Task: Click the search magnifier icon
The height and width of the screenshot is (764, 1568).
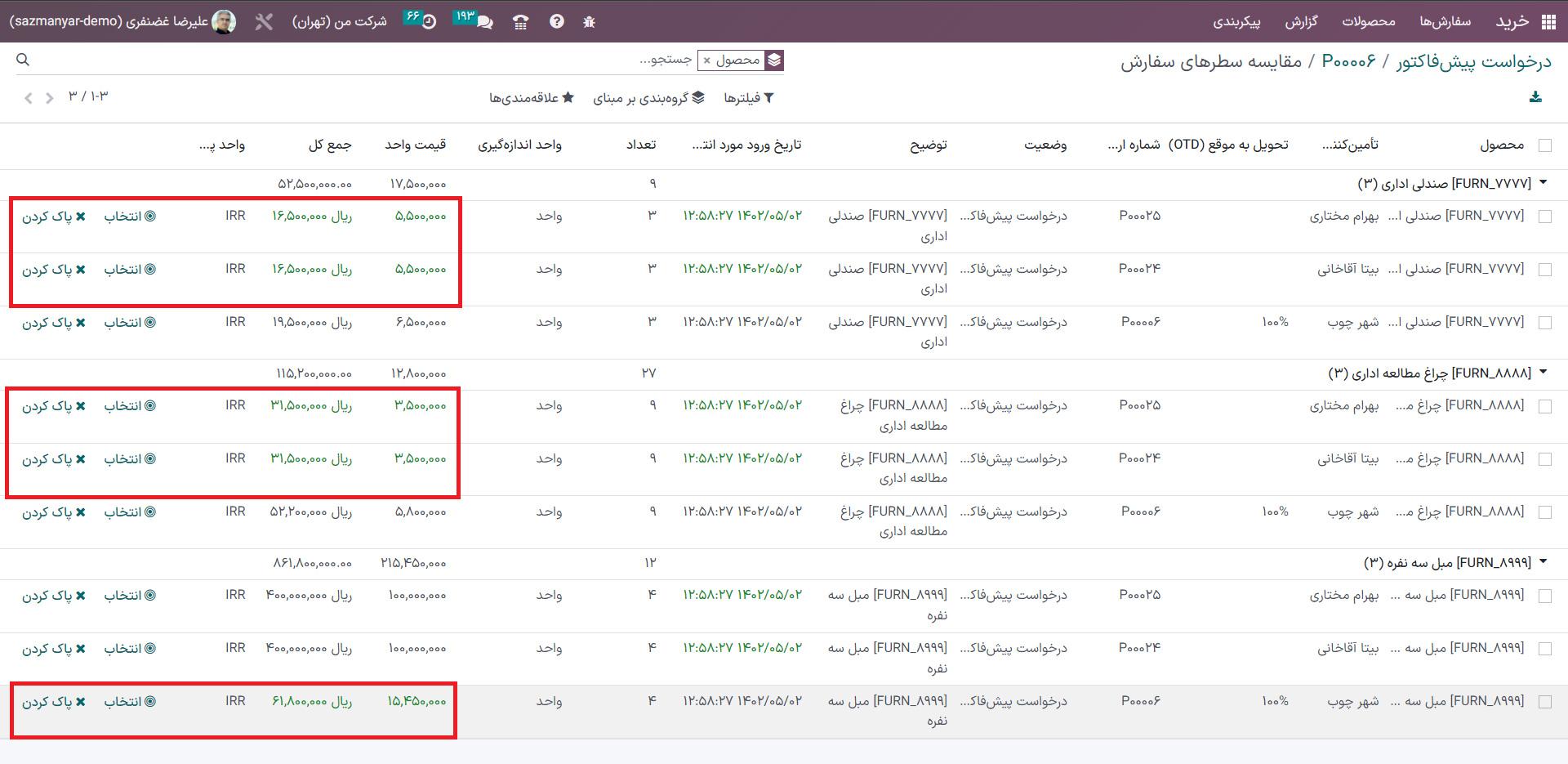Action: point(23,60)
